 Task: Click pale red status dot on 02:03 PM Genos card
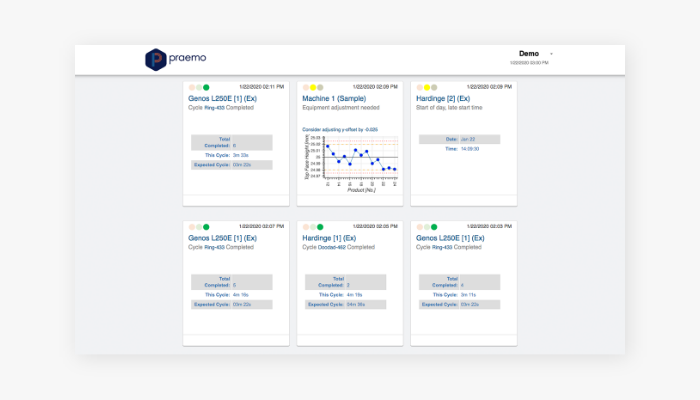click(x=420, y=227)
